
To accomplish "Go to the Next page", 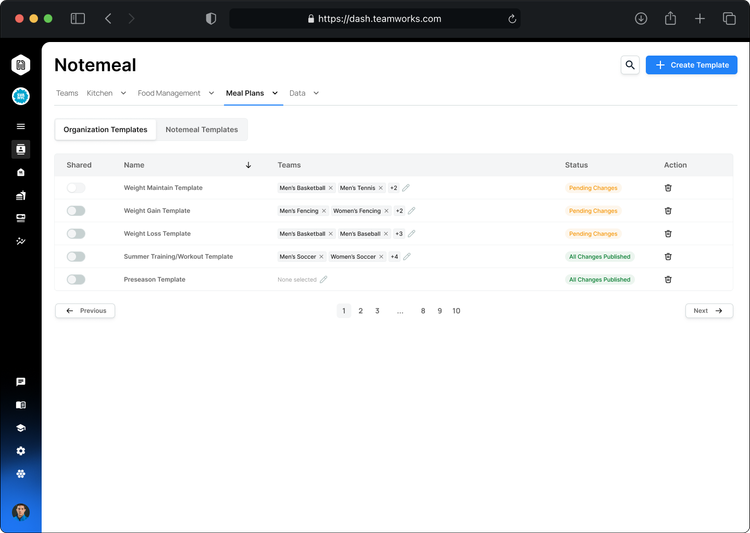I will [x=709, y=311].
